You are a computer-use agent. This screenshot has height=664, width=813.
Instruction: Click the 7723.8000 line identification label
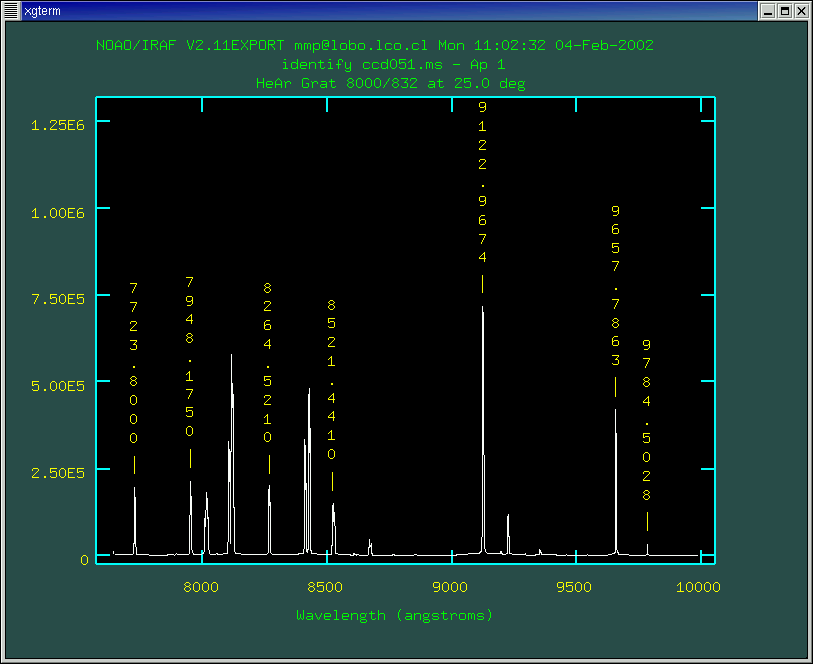[134, 363]
